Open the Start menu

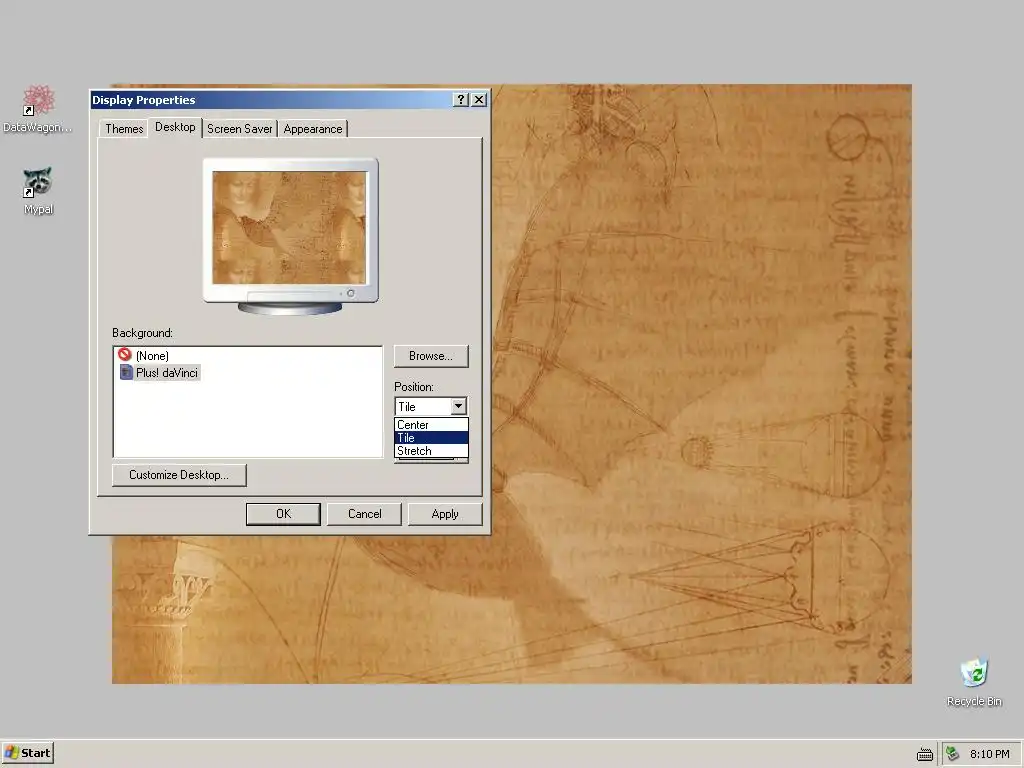tap(27, 753)
